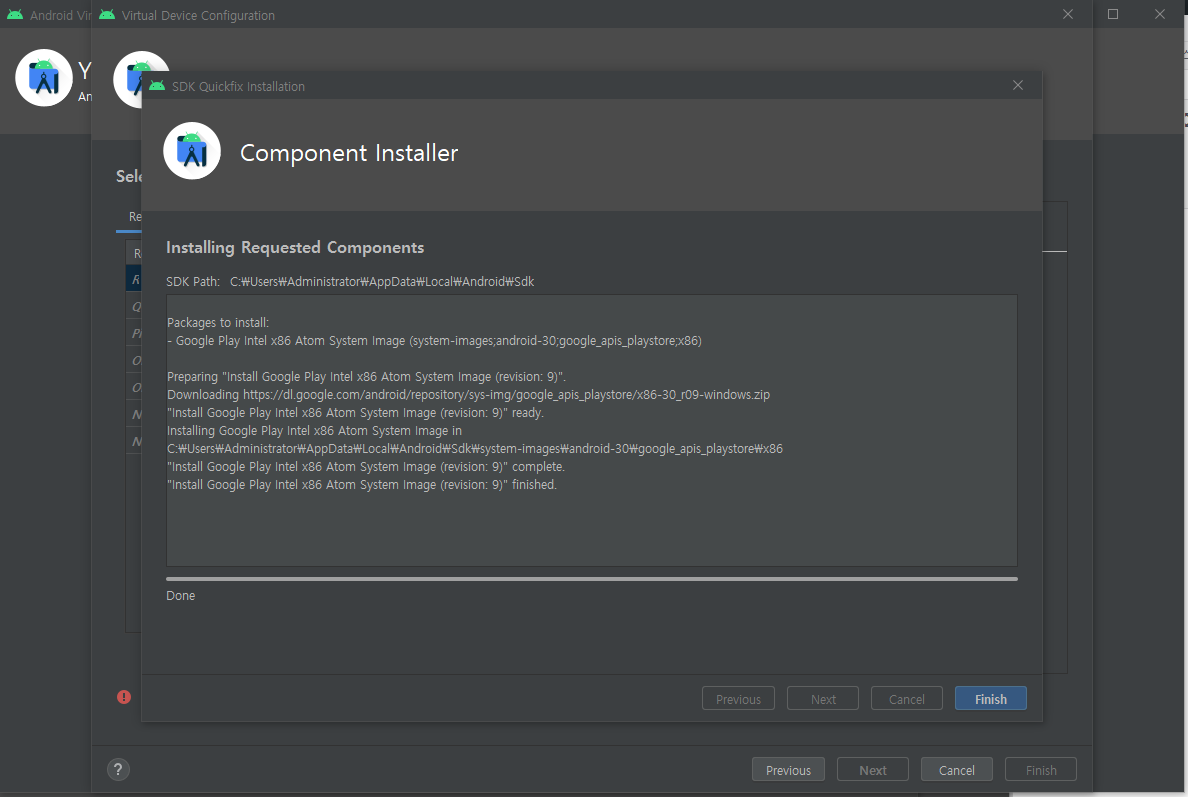Click Next in the Virtual Device Configuration window
This screenshot has height=797, width=1188.
(872, 770)
